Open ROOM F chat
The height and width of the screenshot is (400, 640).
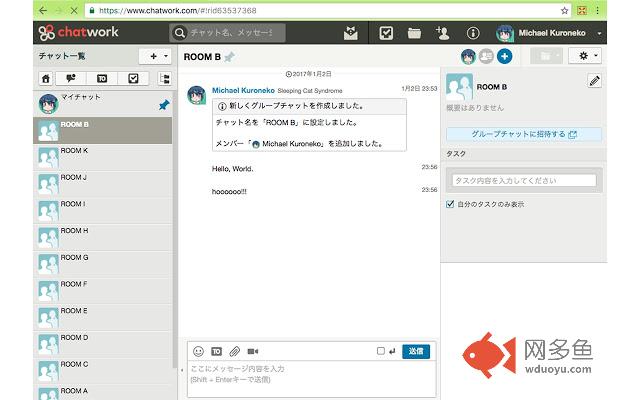point(102,291)
